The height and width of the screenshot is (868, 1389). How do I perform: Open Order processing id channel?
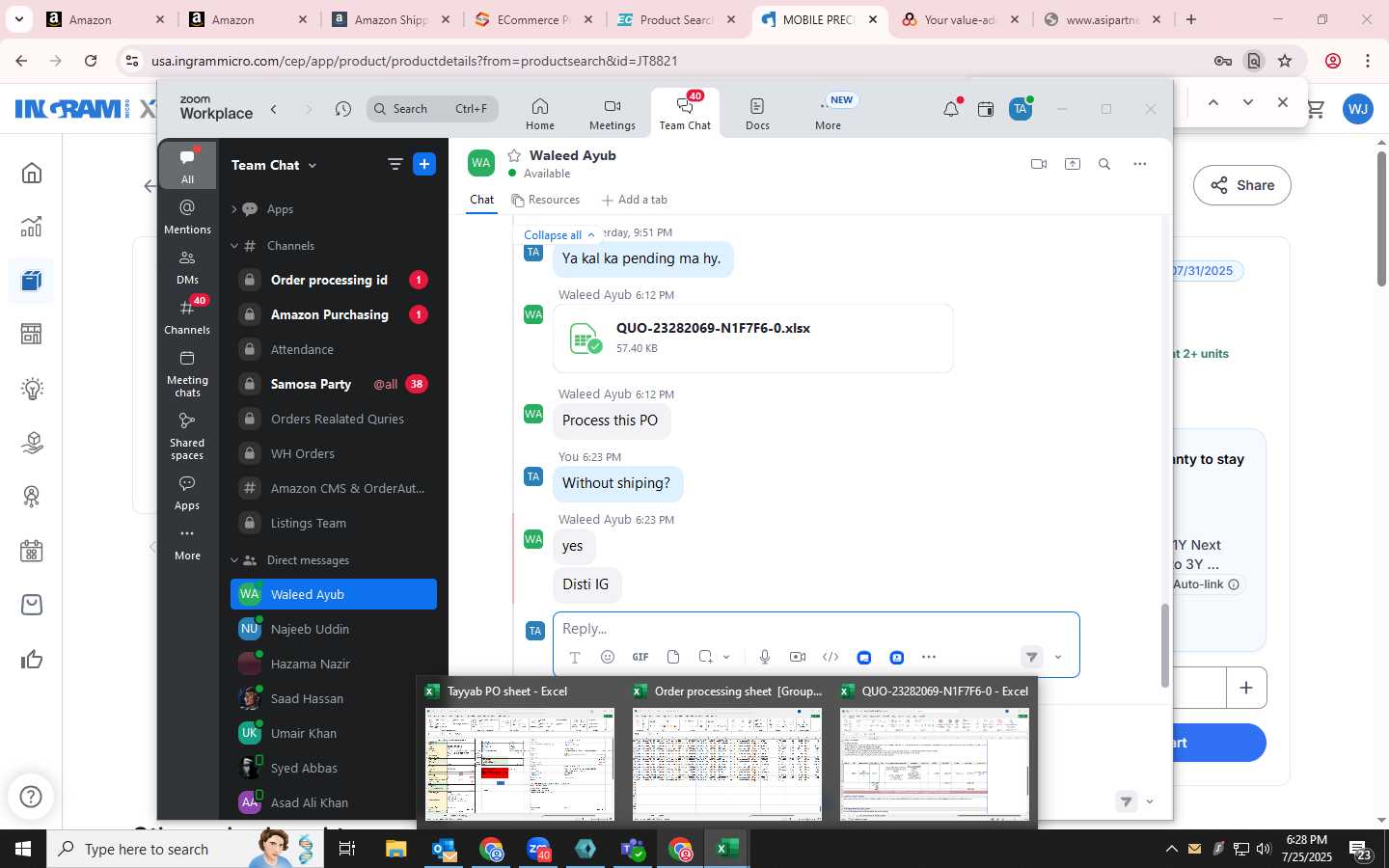[x=334, y=280]
